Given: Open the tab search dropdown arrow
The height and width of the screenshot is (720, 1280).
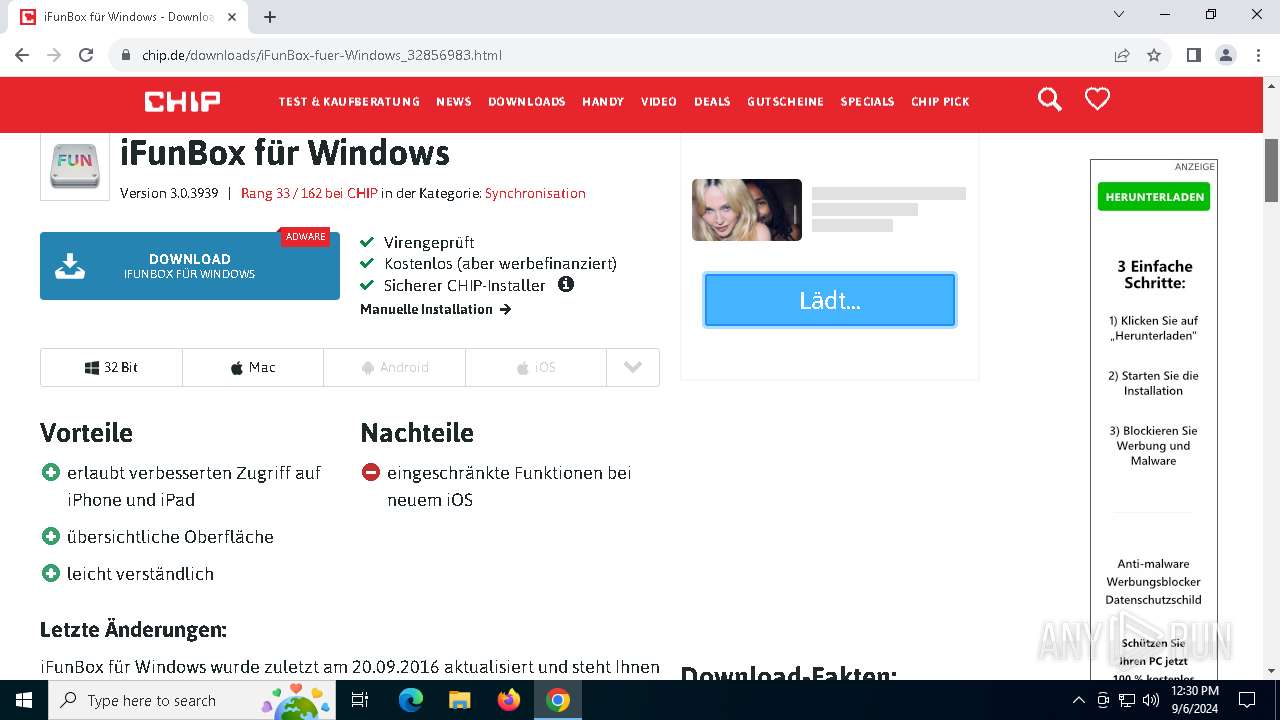Looking at the screenshot, I should pos(1119,14).
